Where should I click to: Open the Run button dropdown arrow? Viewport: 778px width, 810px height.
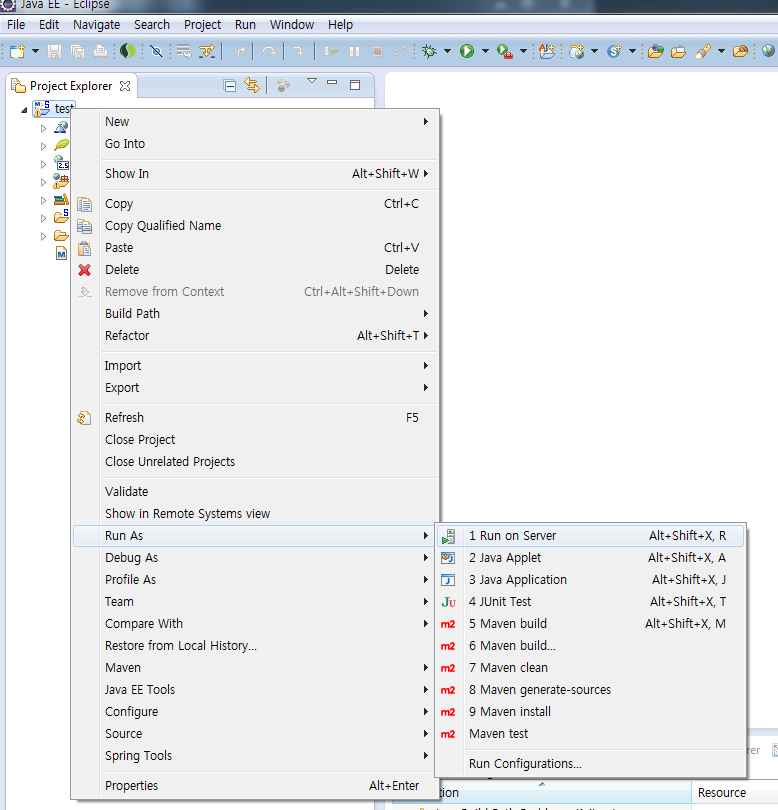coord(485,51)
